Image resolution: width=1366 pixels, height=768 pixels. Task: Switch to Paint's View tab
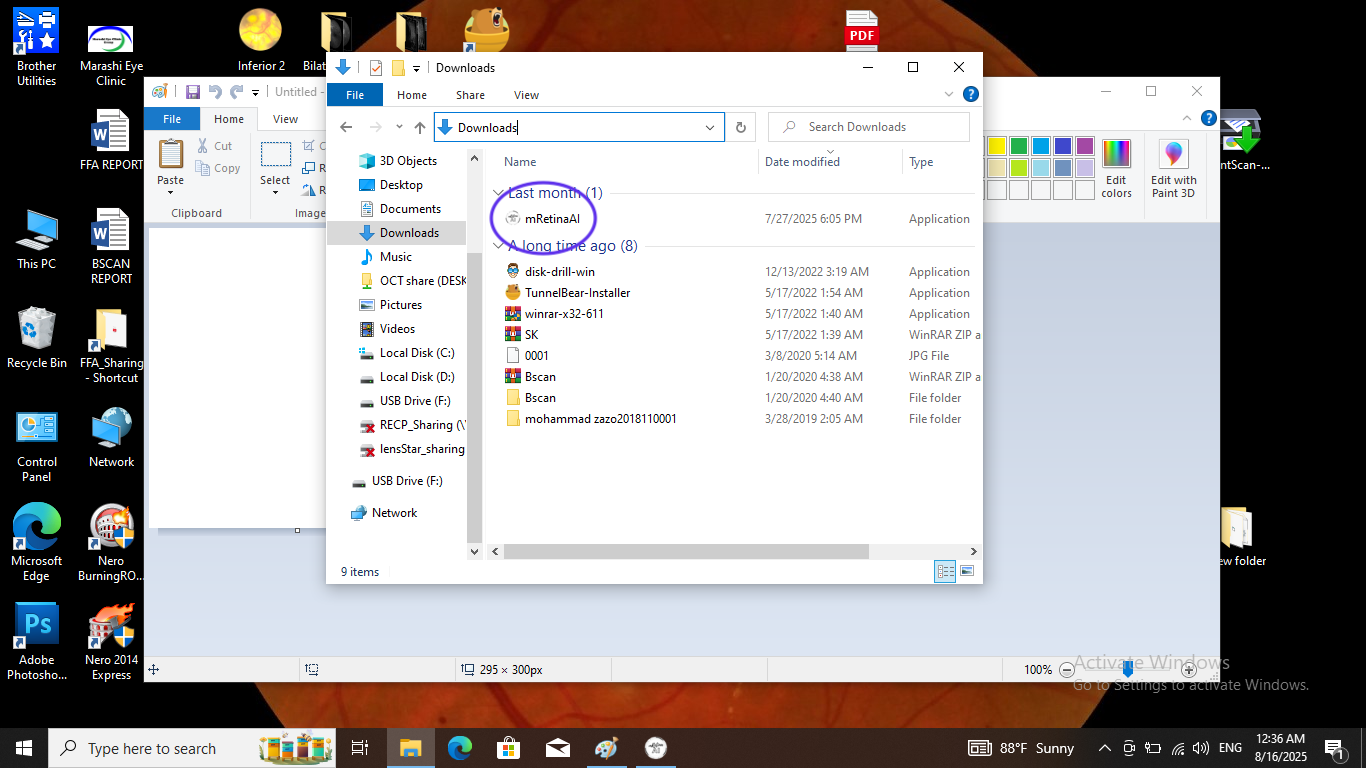pyautogui.click(x=285, y=118)
